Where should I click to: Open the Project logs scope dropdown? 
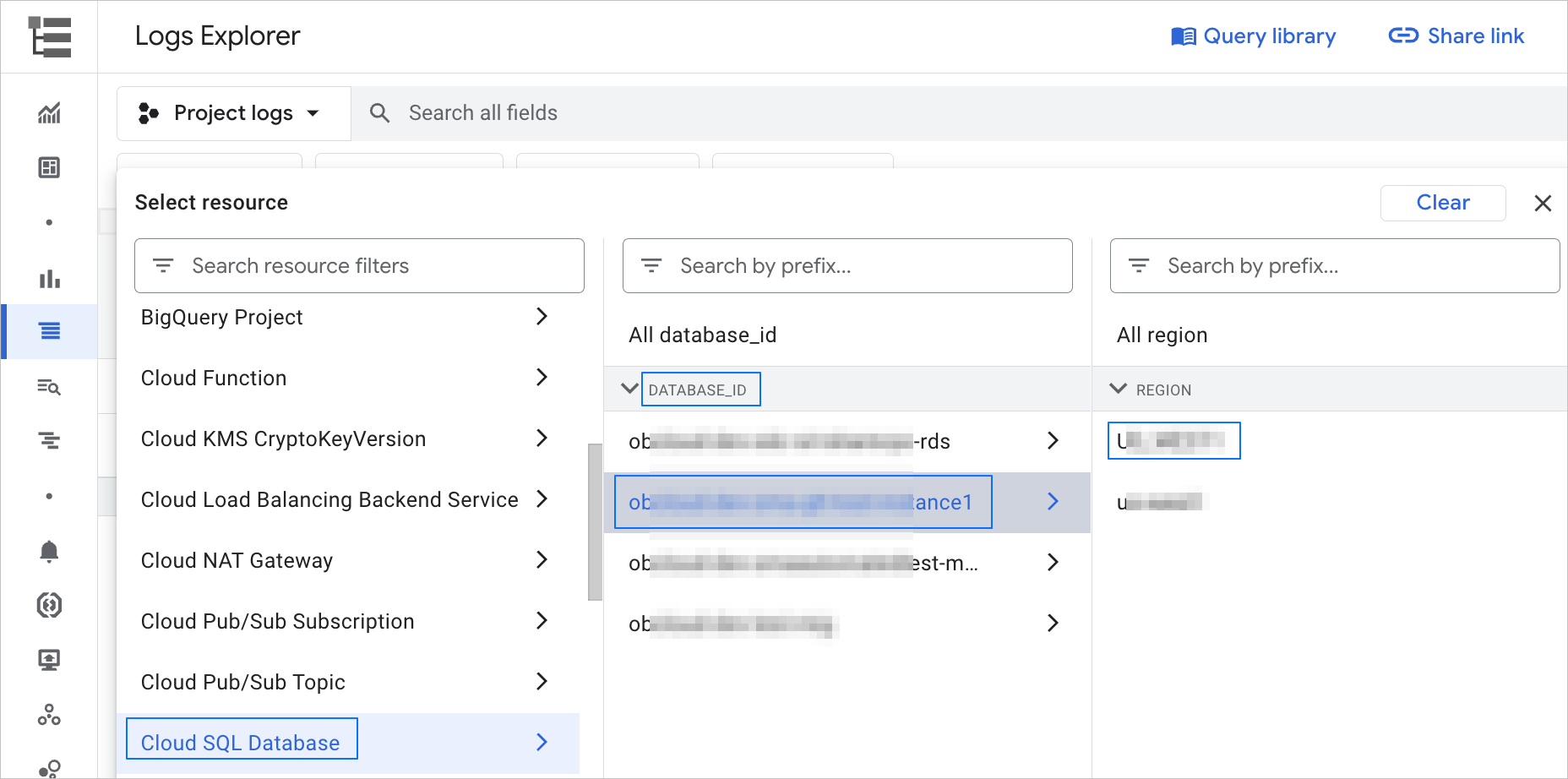[x=233, y=113]
